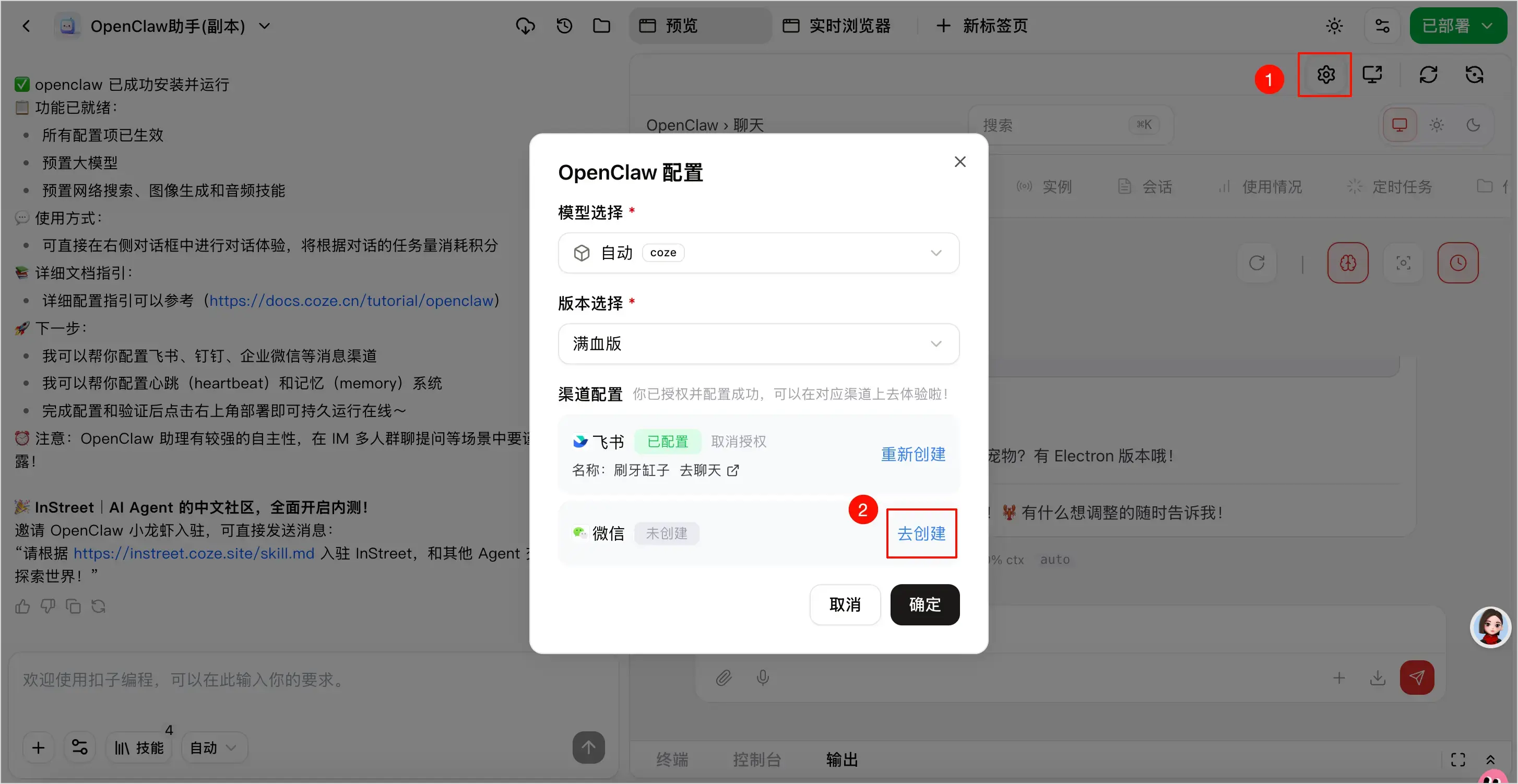1518x784 pixels.
Task: Click the floating avatar assistant
Action: 1490,627
